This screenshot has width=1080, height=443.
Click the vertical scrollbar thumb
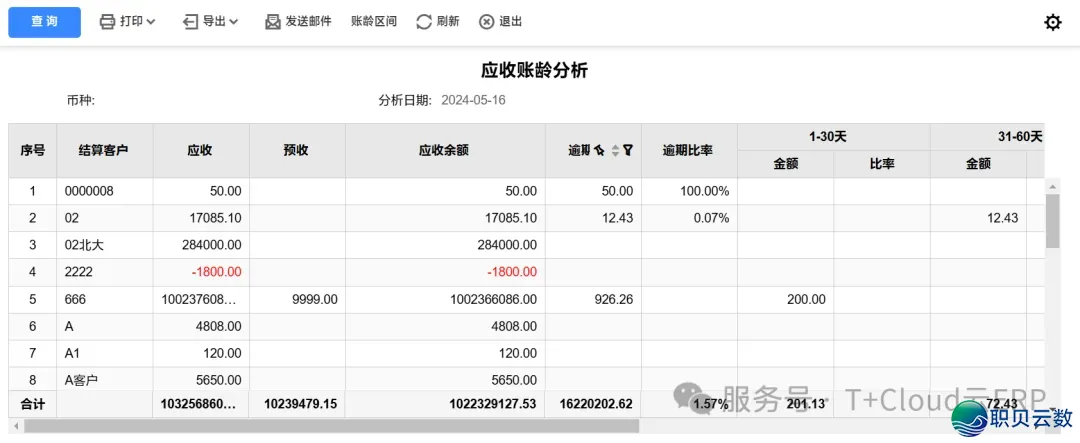pyautogui.click(x=1052, y=220)
